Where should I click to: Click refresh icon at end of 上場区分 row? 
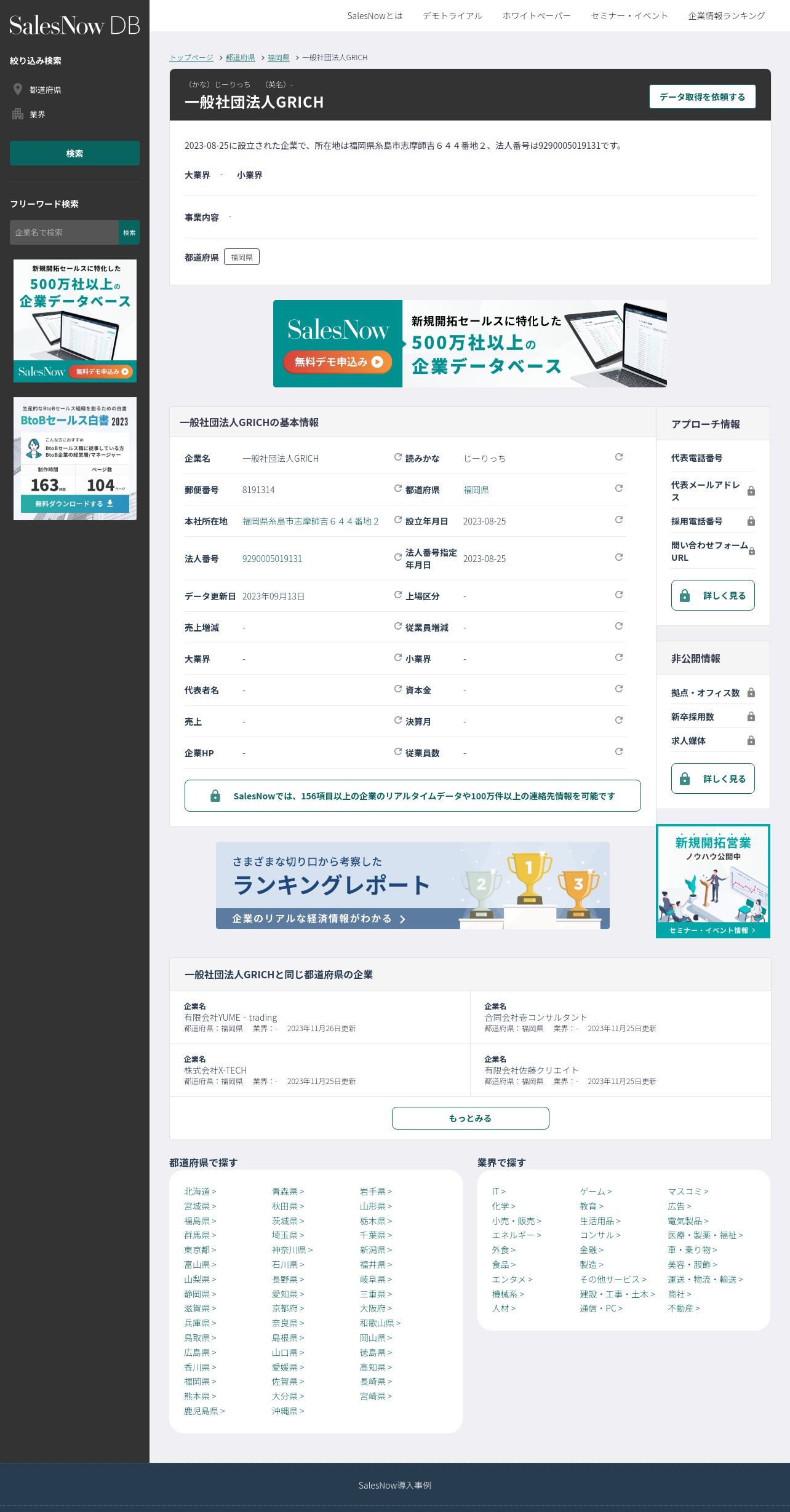(x=619, y=595)
